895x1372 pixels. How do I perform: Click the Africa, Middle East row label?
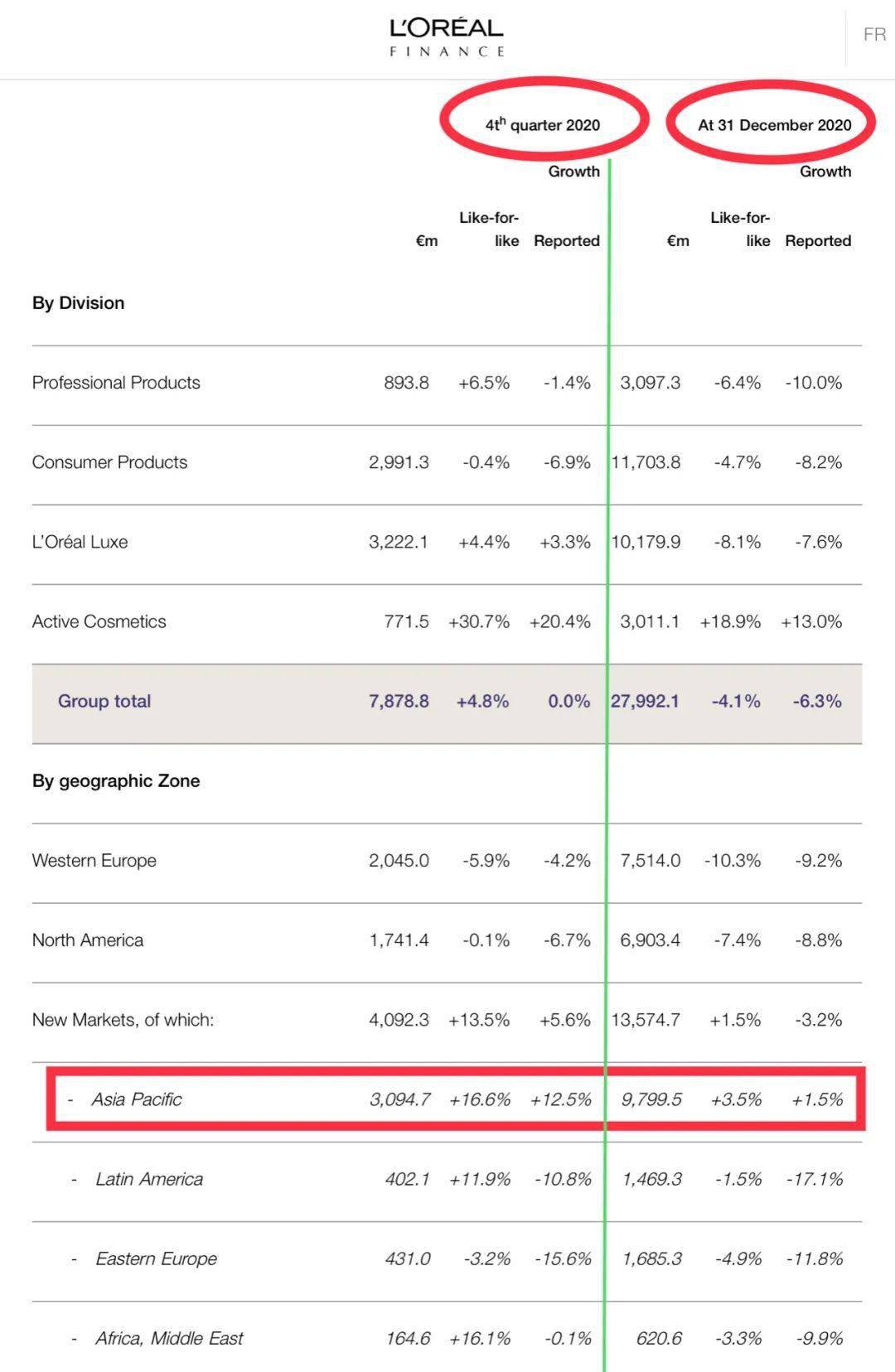click(x=169, y=1338)
